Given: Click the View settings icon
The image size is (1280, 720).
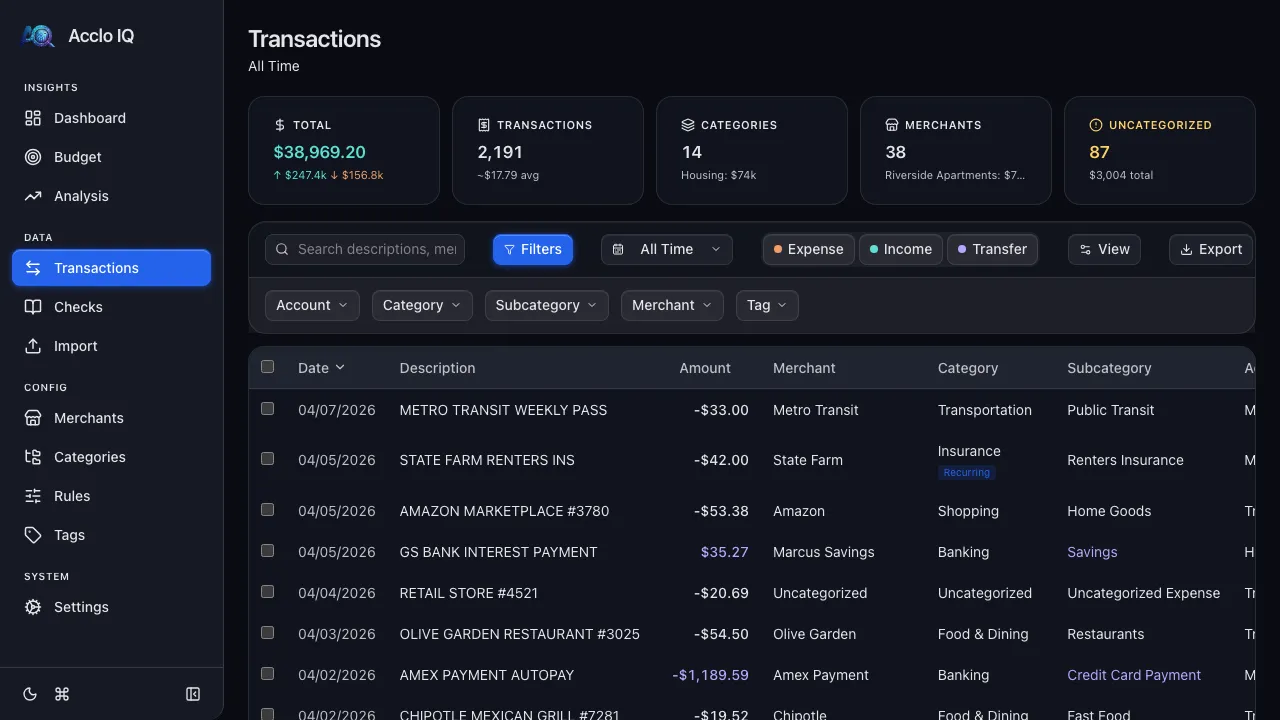Looking at the screenshot, I should click(1086, 249).
